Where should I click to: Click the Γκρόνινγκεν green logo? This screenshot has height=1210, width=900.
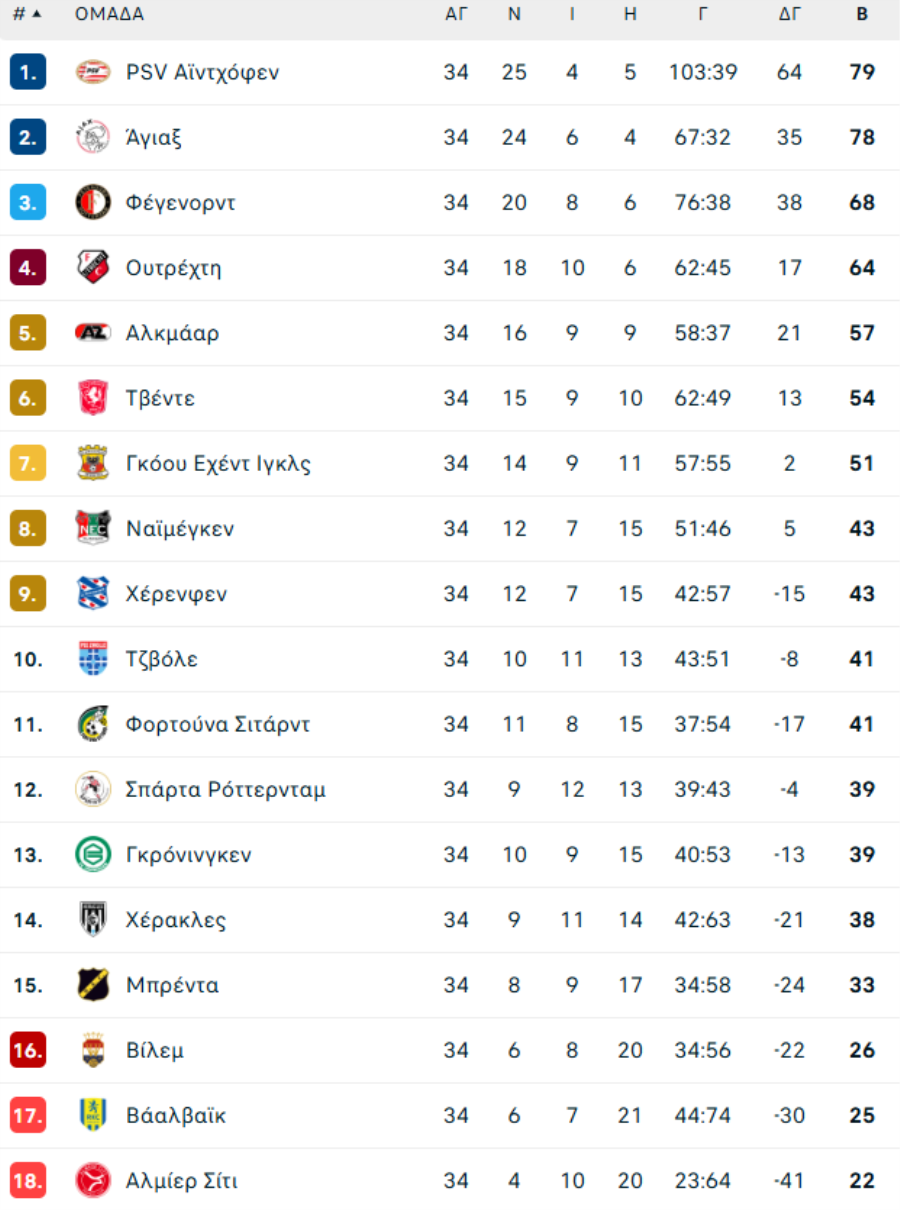93,855
